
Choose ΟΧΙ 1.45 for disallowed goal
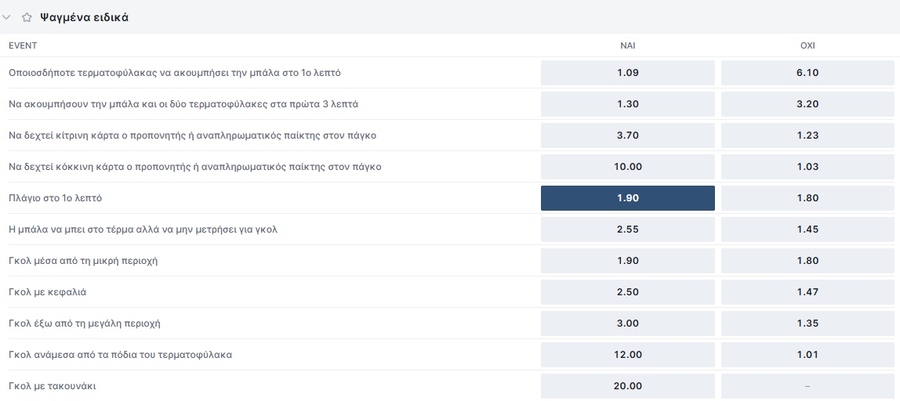click(808, 229)
